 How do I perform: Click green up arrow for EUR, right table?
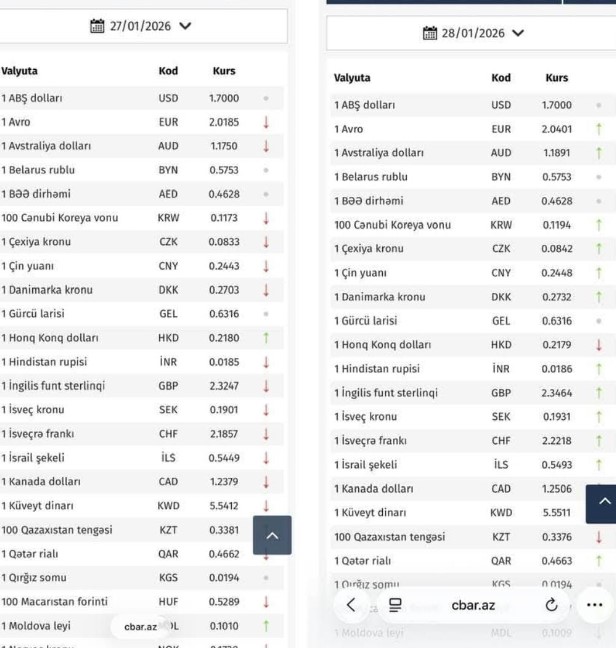coord(598,129)
